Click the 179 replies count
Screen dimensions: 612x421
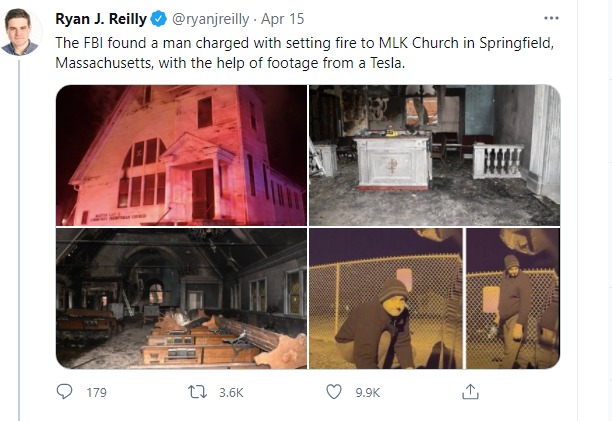pyautogui.click(x=96, y=393)
